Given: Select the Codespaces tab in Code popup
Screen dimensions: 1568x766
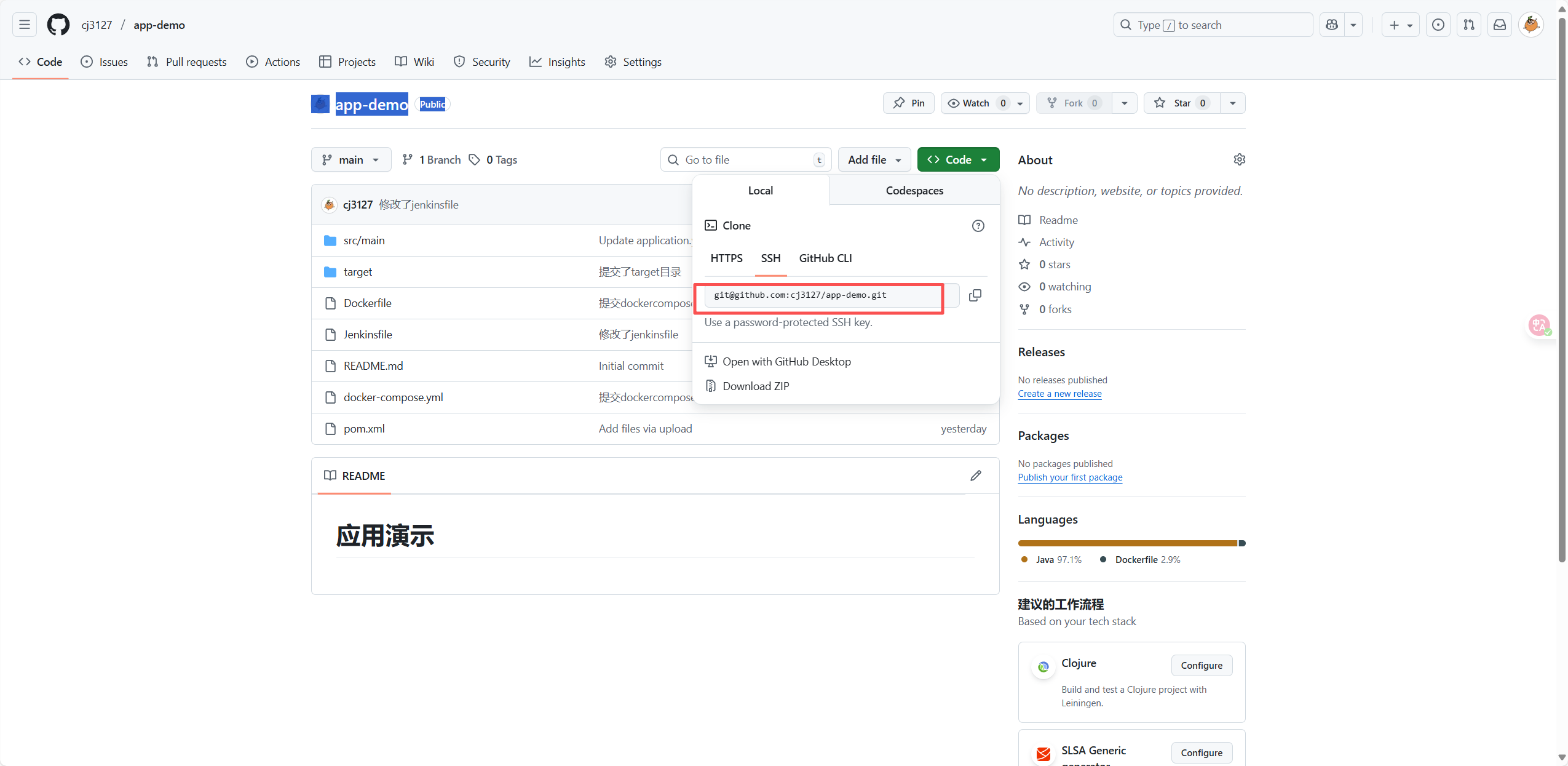Looking at the screenshot, I should click(914, 190).
